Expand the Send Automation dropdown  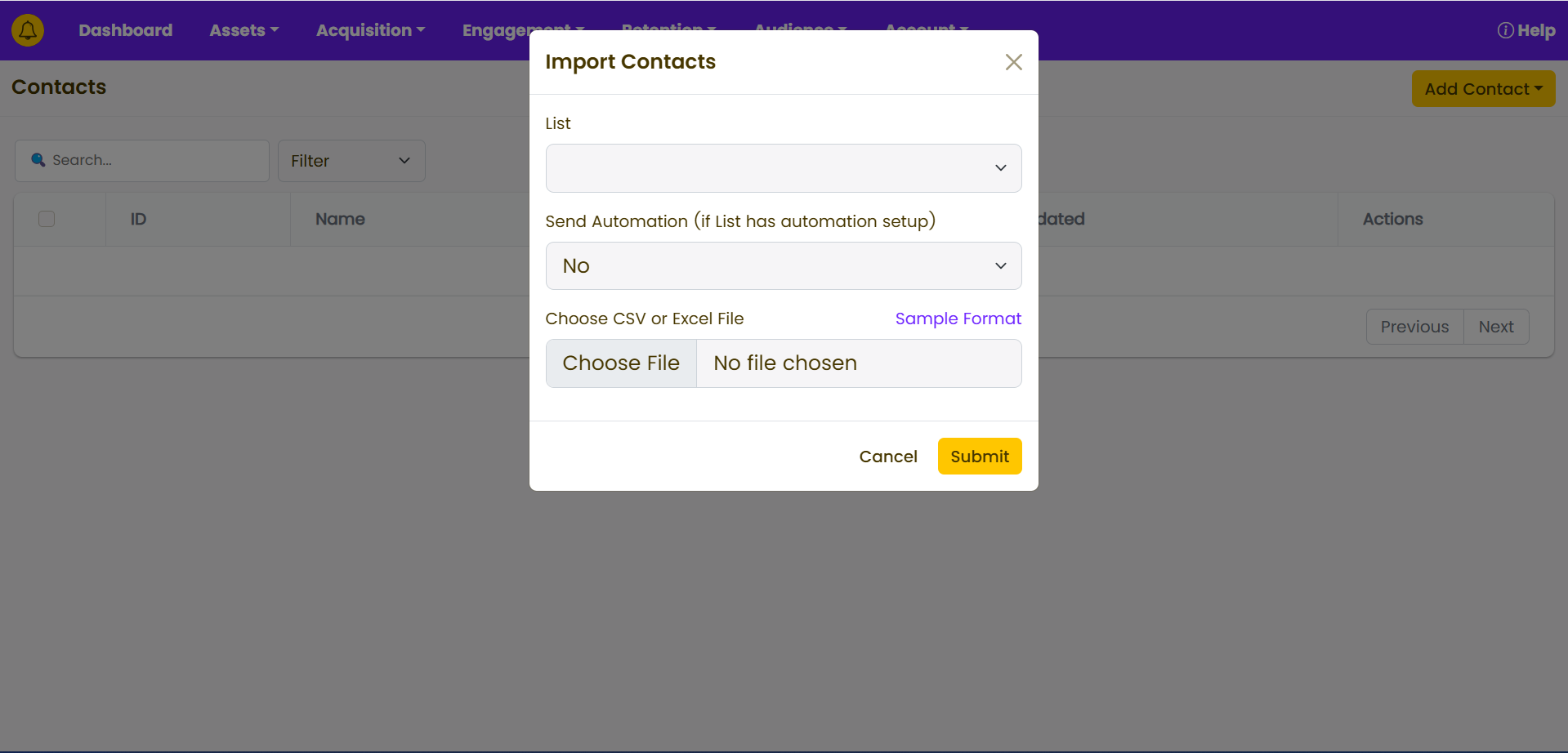[x=783, y=265]
